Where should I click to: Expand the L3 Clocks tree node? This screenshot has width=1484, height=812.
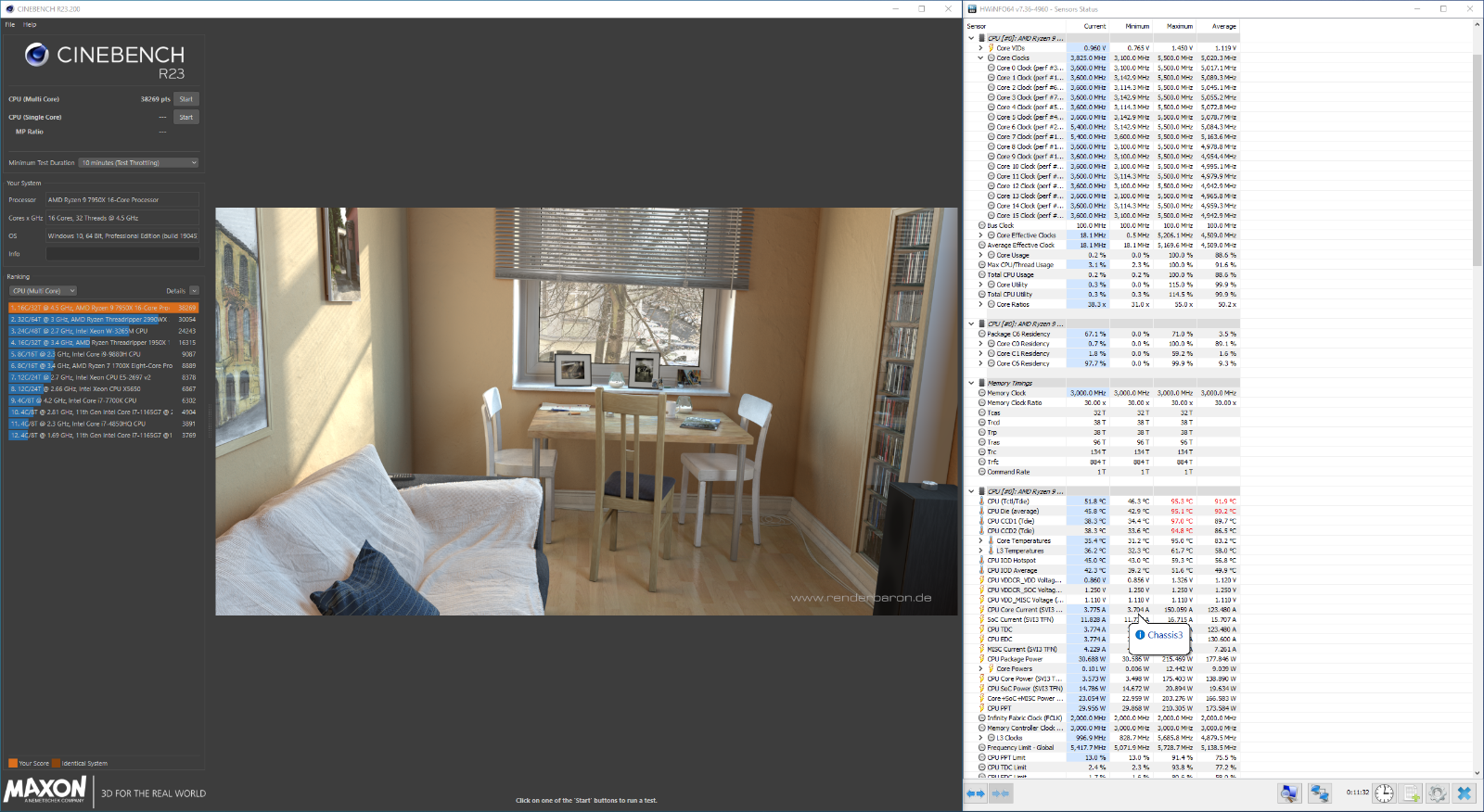point(980,738)
